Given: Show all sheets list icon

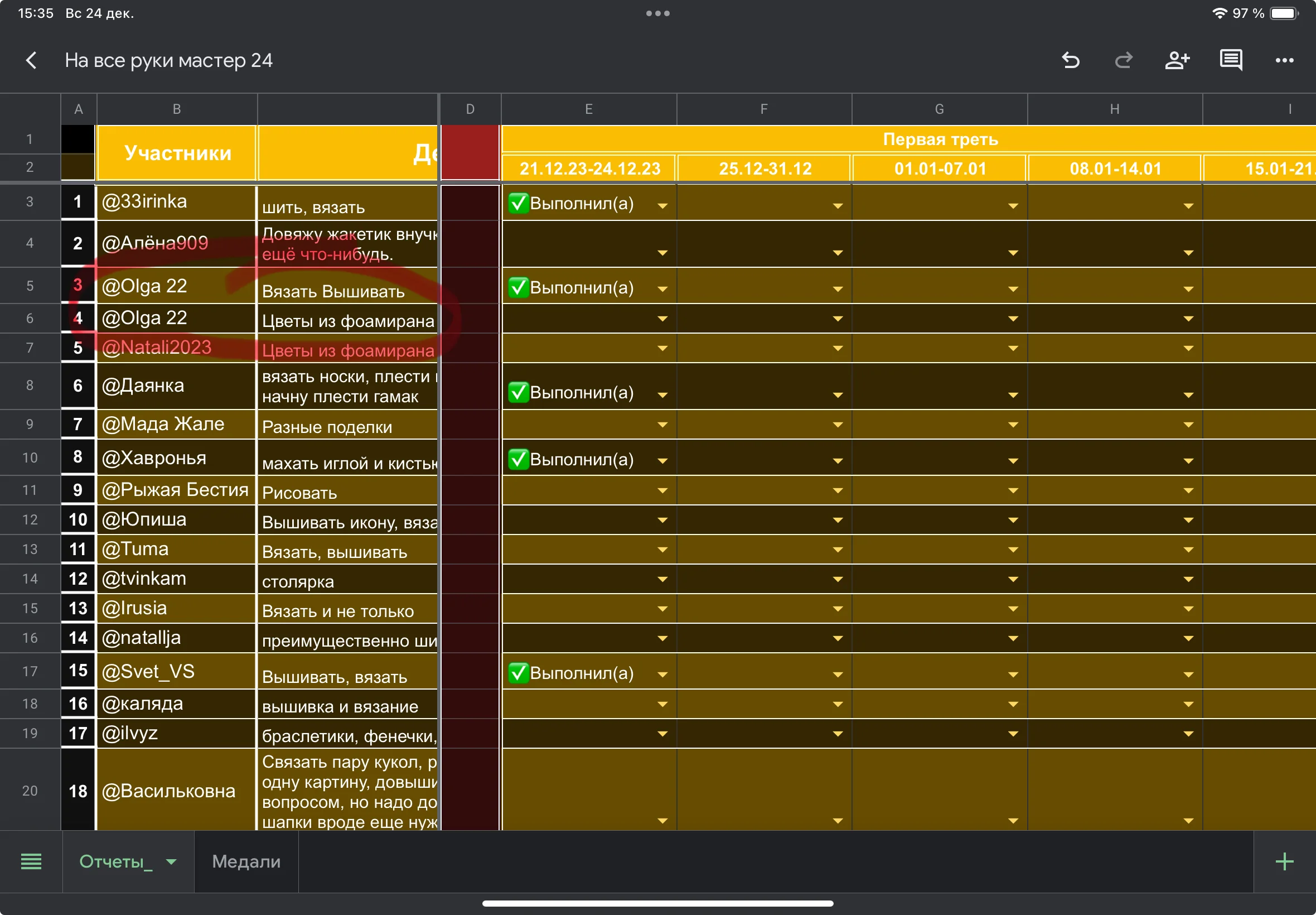Looking at the screenshot, I should tap(31, 861).
